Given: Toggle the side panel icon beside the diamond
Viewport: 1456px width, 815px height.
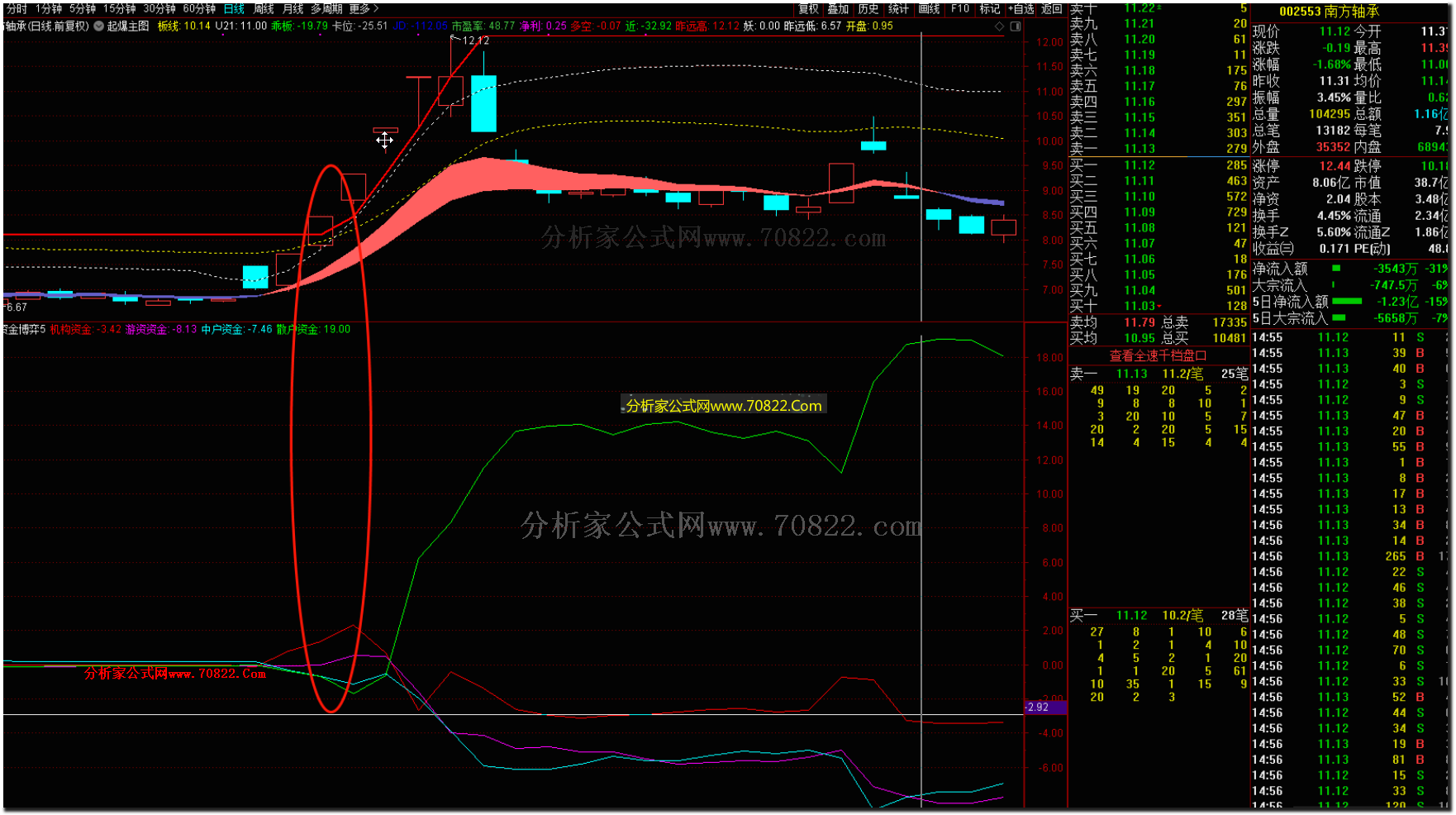Looking at the screenshot, I should 1016,26.
